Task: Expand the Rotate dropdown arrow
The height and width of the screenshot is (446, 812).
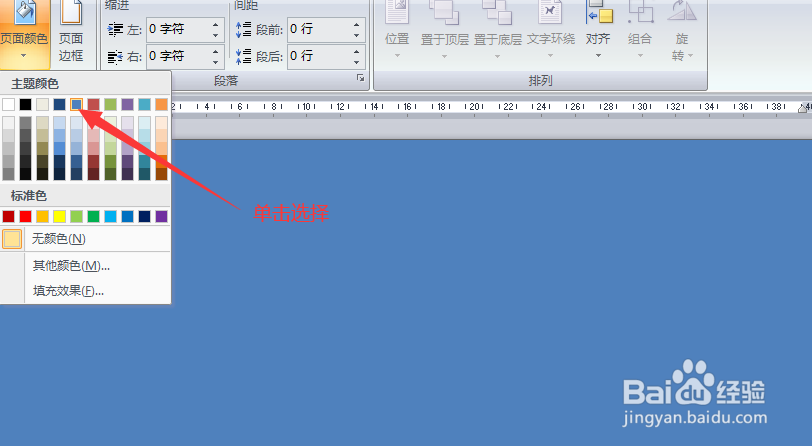Action: pos(691,55)
